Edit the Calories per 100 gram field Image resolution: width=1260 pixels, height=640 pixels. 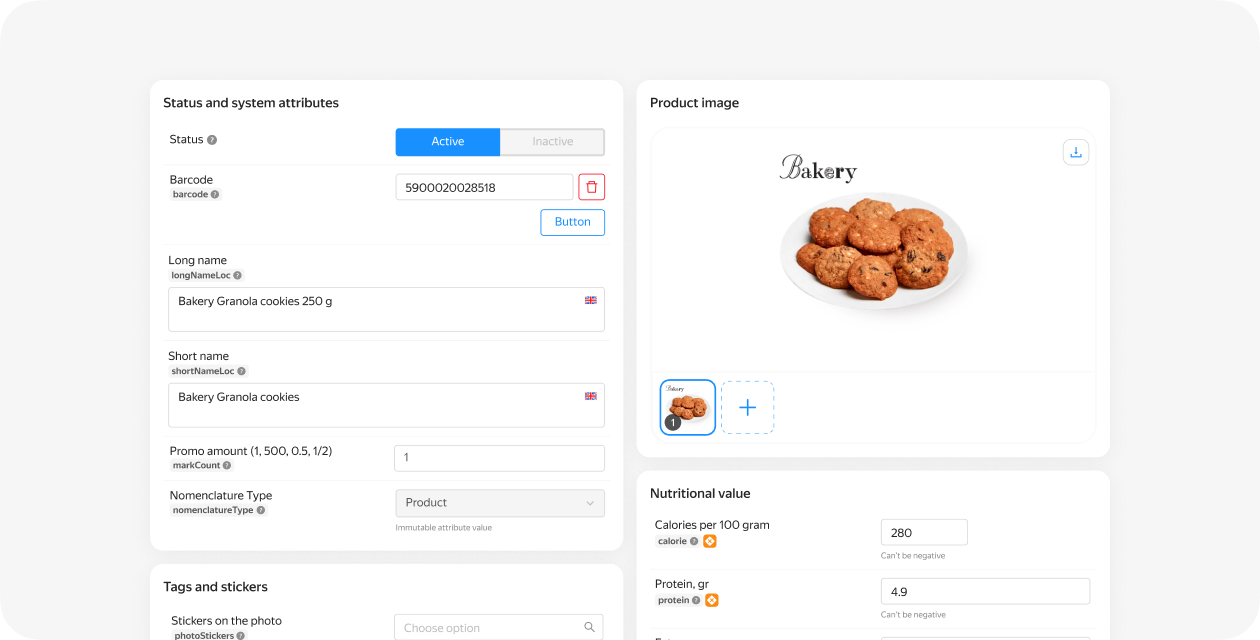923,532
